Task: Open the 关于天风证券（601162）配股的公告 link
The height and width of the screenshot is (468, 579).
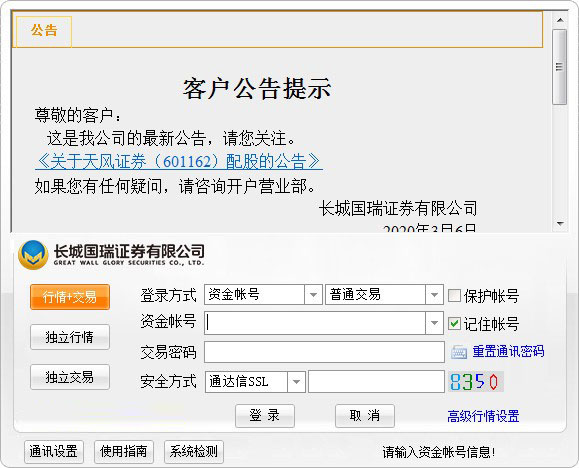Action: (x=179, y=161)
